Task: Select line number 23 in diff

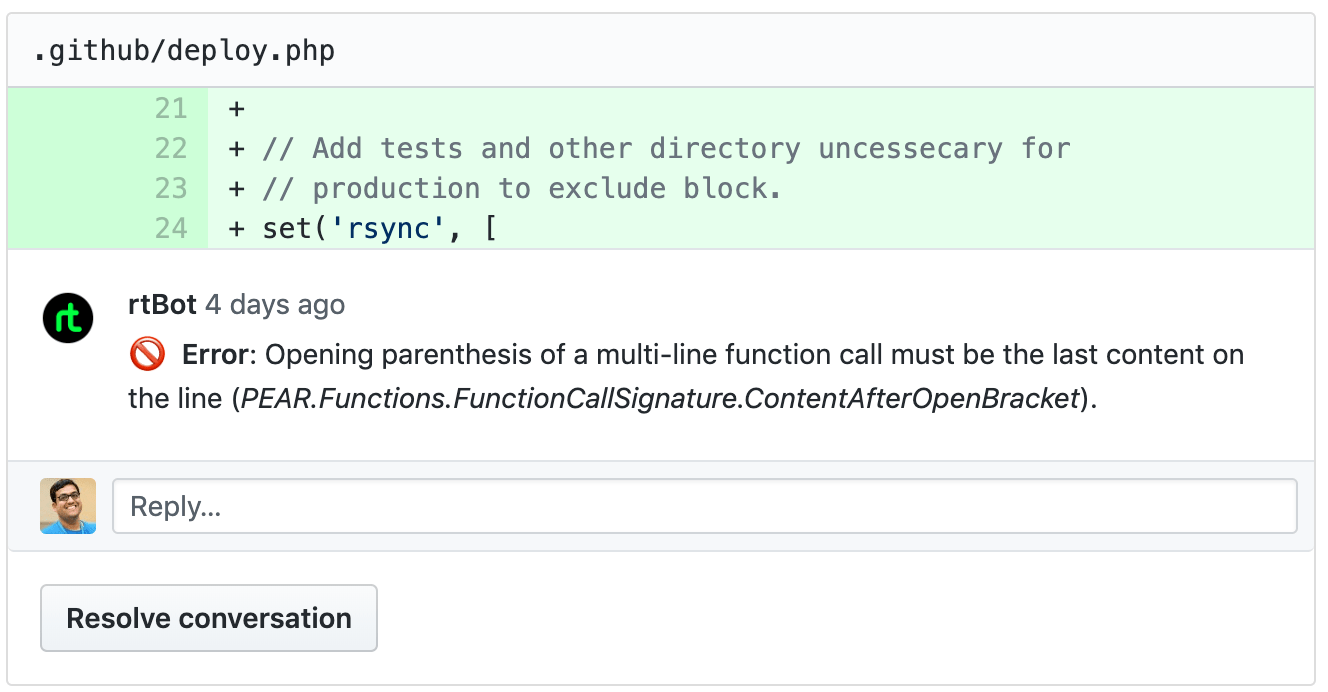Action: [x=171, y=188]
